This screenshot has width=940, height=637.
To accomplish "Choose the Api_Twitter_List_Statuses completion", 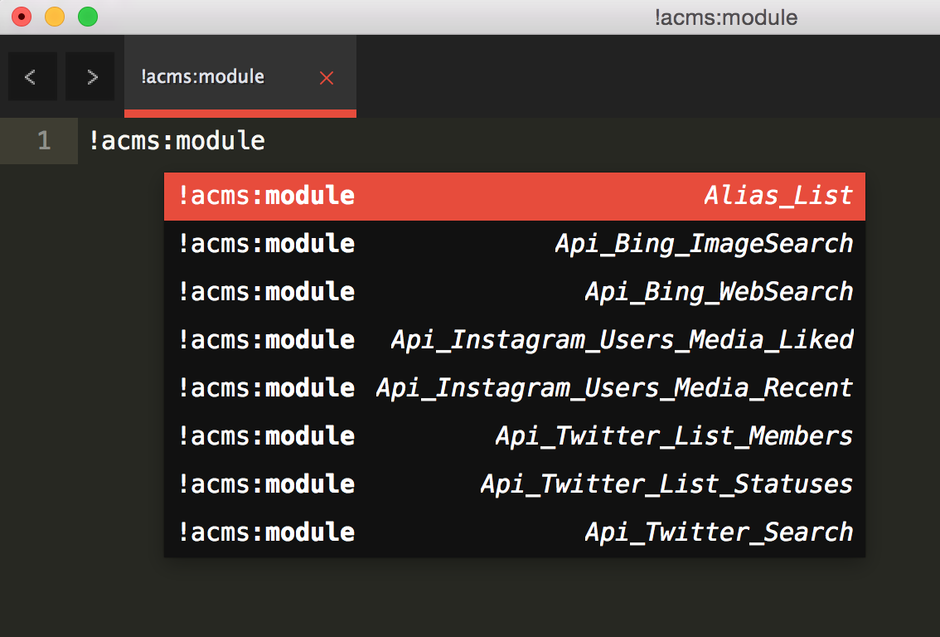I will pos(514,484).
